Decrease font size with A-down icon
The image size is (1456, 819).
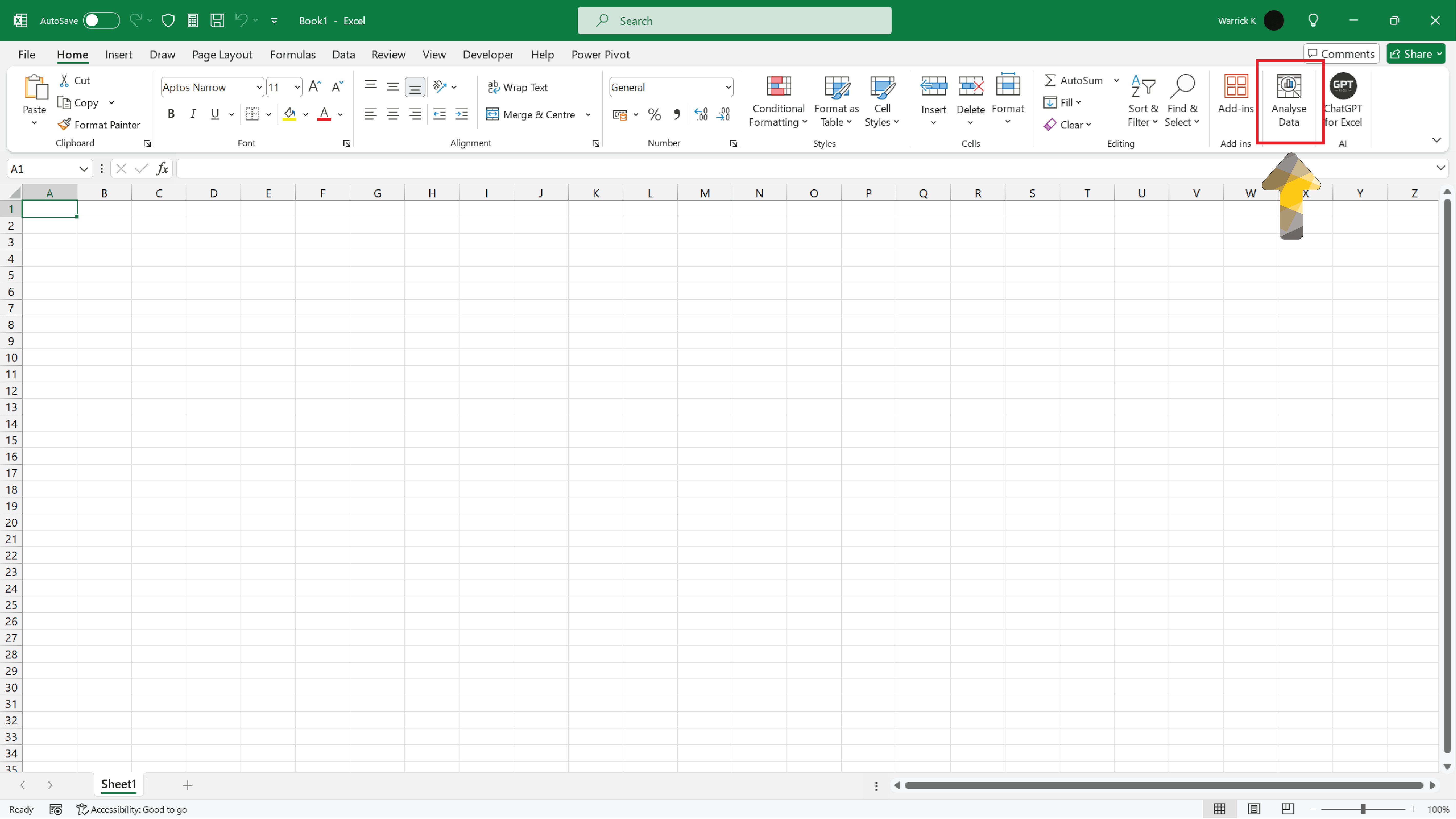coord(337,86)
